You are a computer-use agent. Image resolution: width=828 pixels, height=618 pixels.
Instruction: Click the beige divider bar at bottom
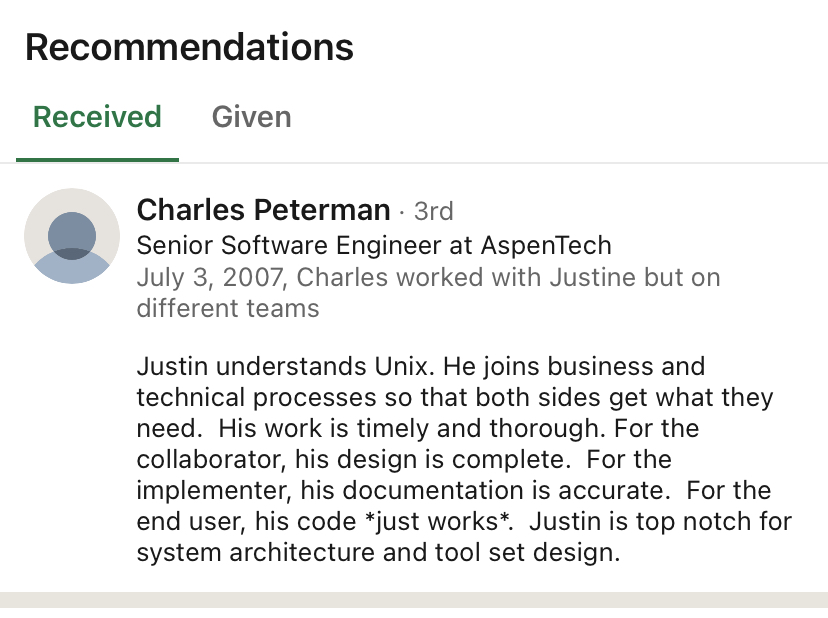click(x=414, y=598)
